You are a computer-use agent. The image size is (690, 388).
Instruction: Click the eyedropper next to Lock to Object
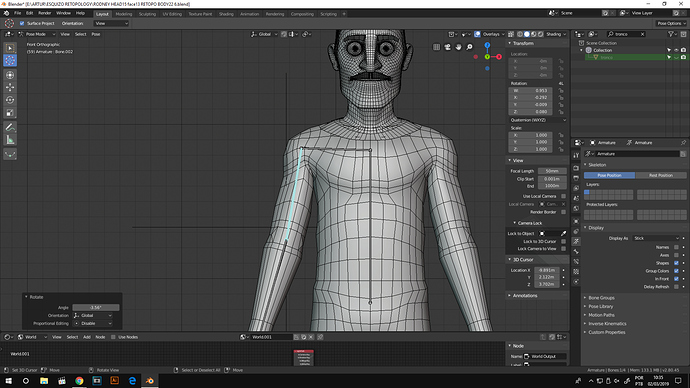(563, 234)
